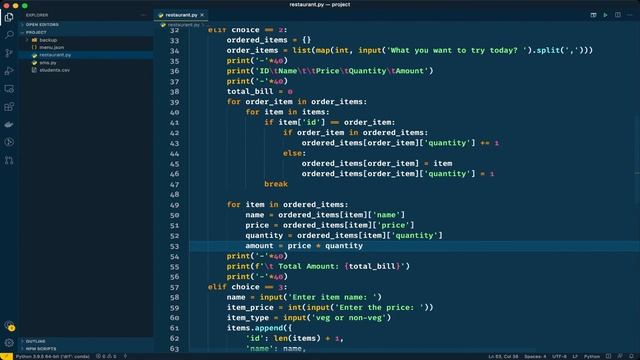Open the Source Control view icon

coord(9,53)
